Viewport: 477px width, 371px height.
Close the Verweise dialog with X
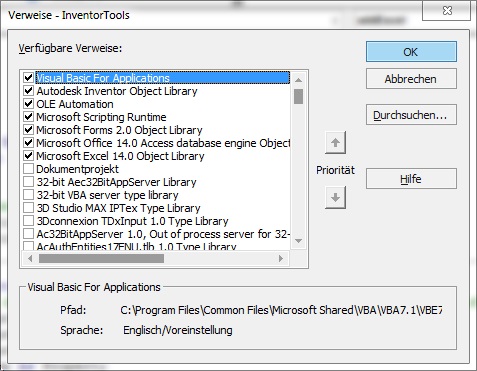pos(447,11)
